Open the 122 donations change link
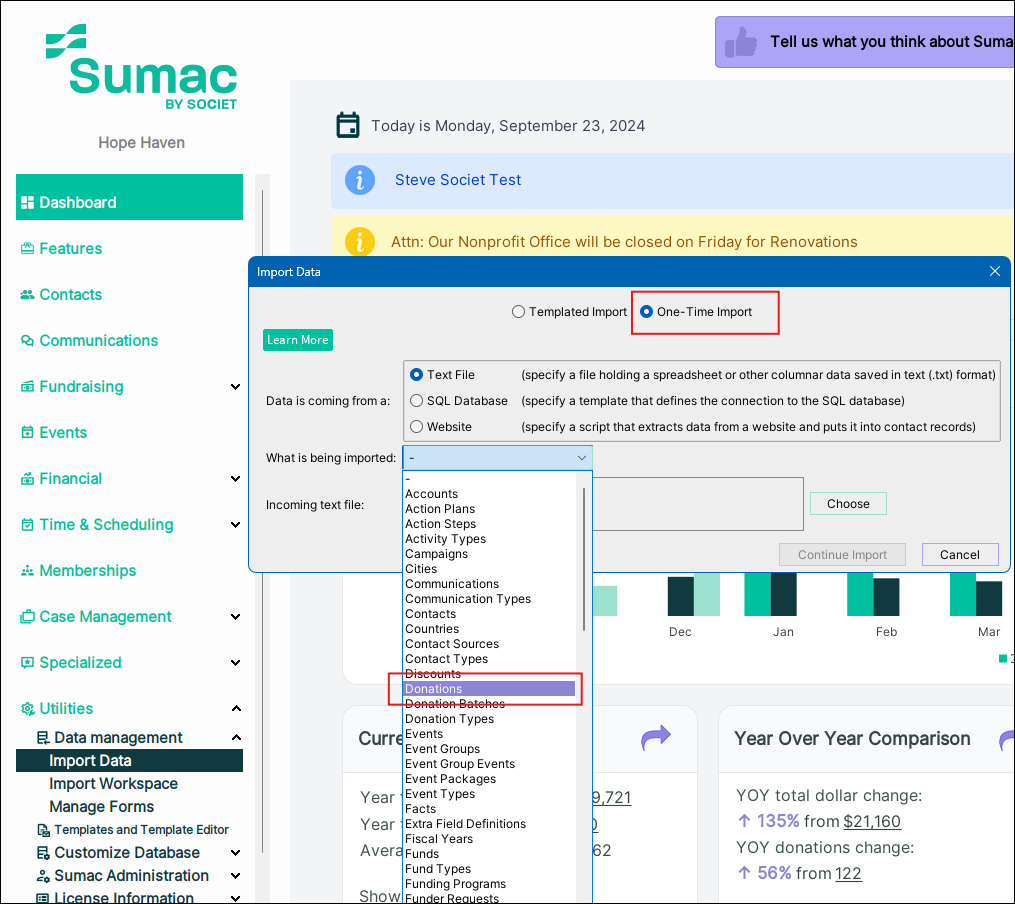 point(848,873)
